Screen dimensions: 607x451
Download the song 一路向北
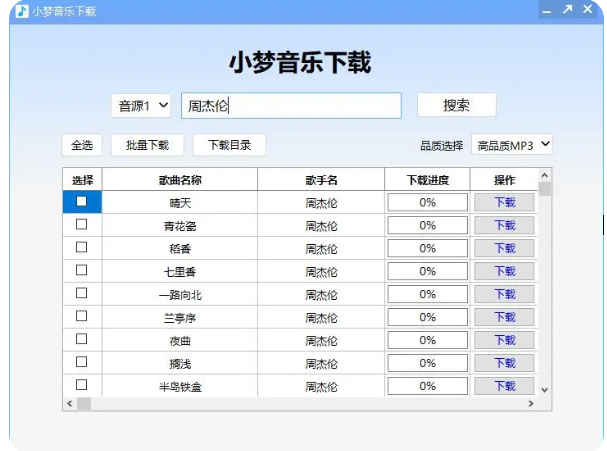(x=504, y=294)
